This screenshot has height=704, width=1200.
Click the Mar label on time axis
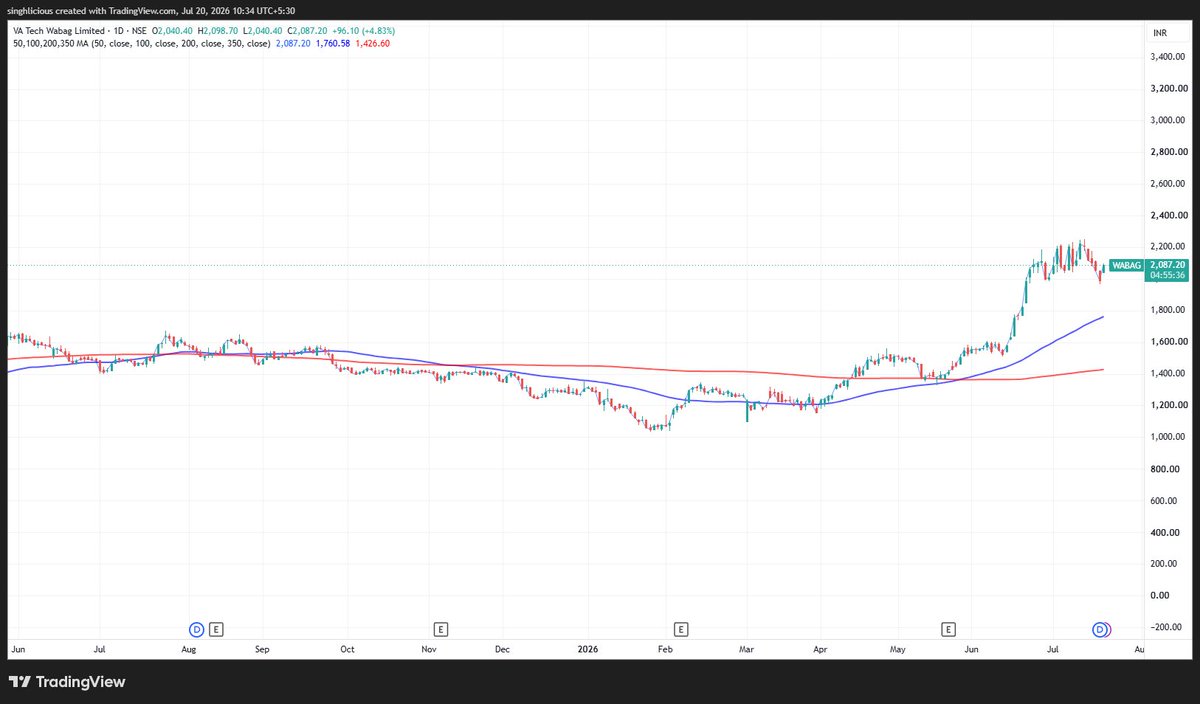746,649
